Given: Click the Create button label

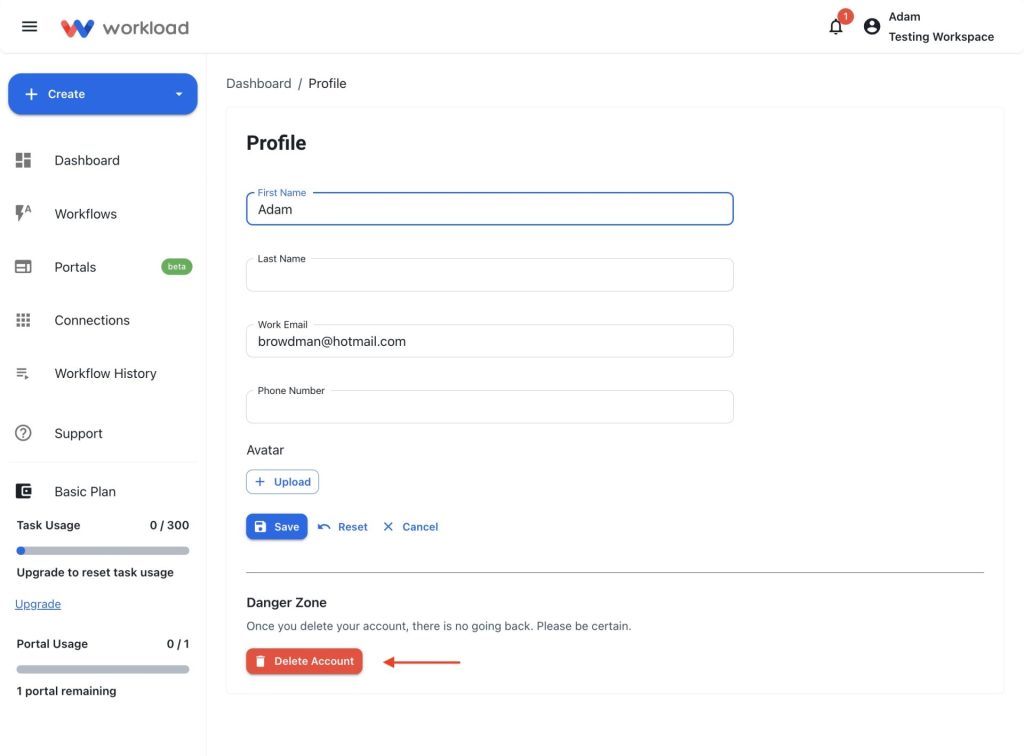Looking at the screenshot, I should pyautogui.click(x=66, y=94).
